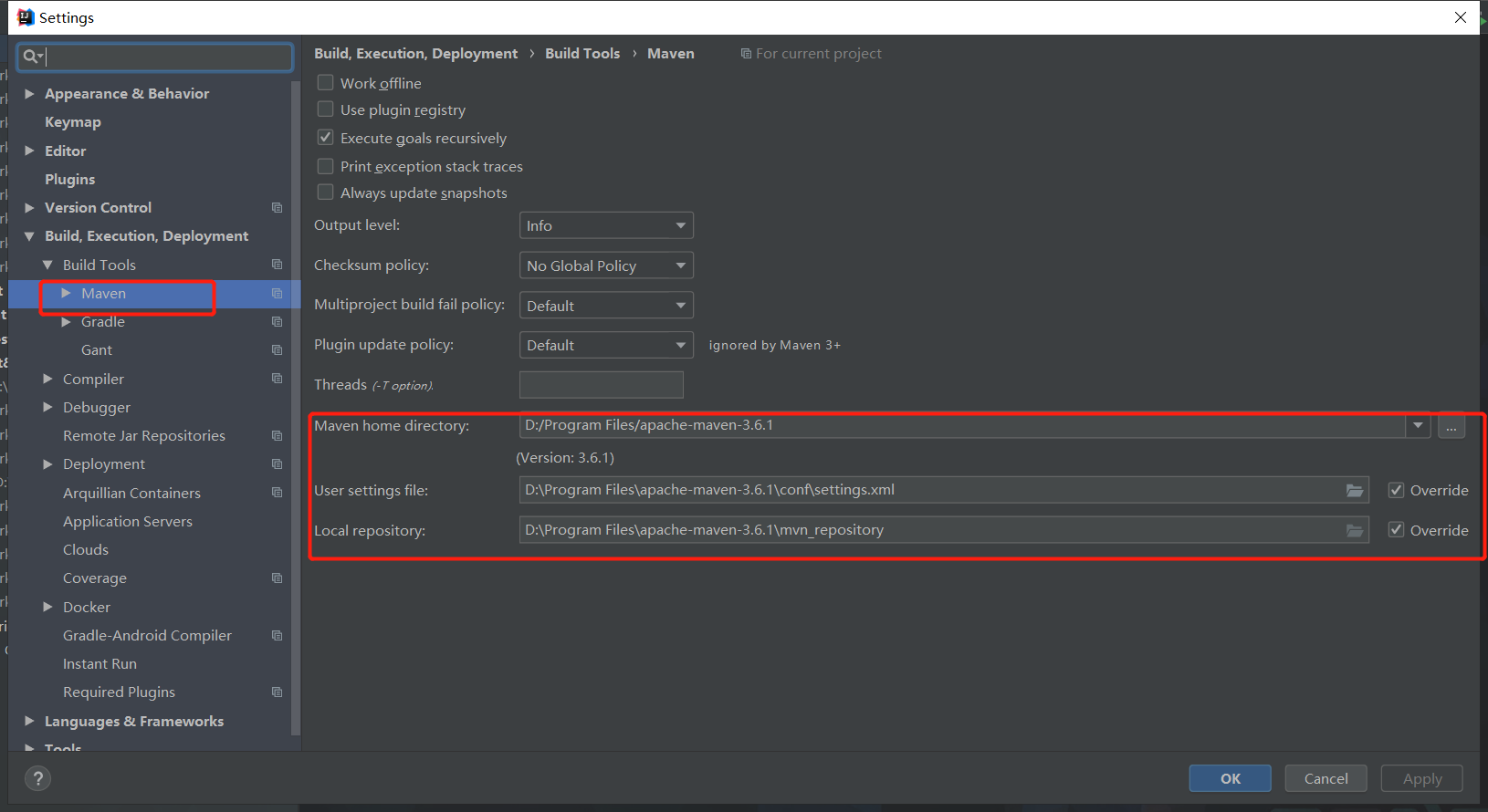The image size is (1488, 812).
Task: Close the Settings dialog
Action: pos(1461,17)
